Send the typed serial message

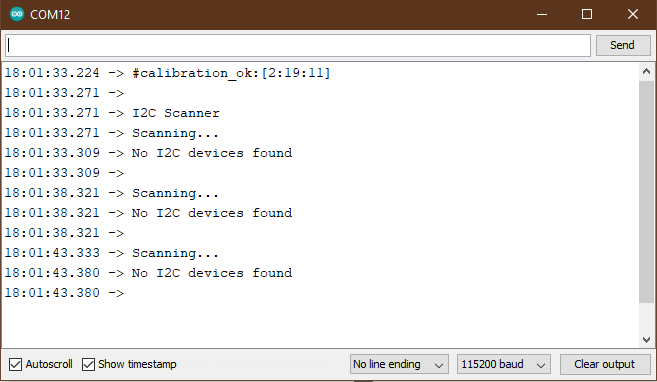[623, 45]
